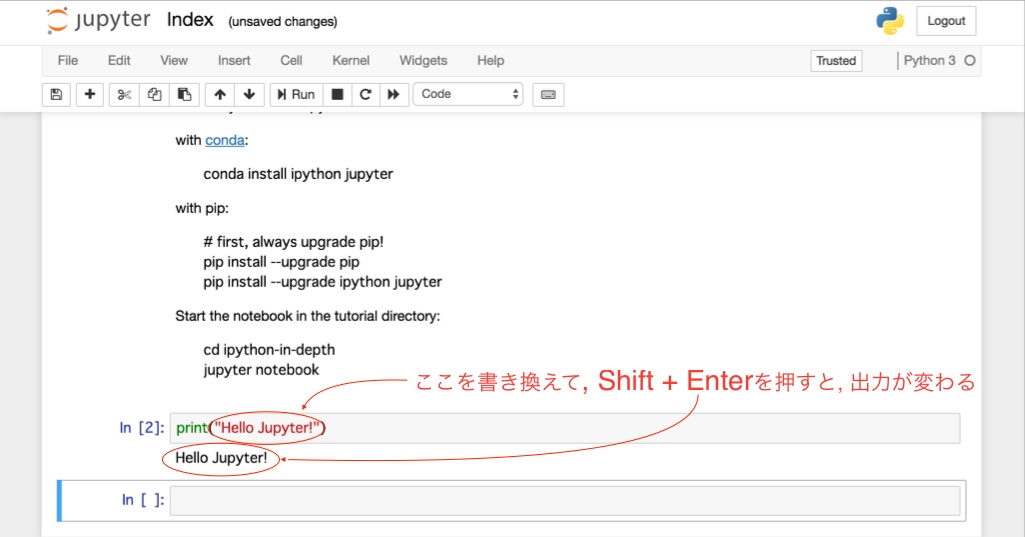Interrupt the kernel with stop icon
The width and height of the screenshot is (1025, 537).
[x=337, y=94]
